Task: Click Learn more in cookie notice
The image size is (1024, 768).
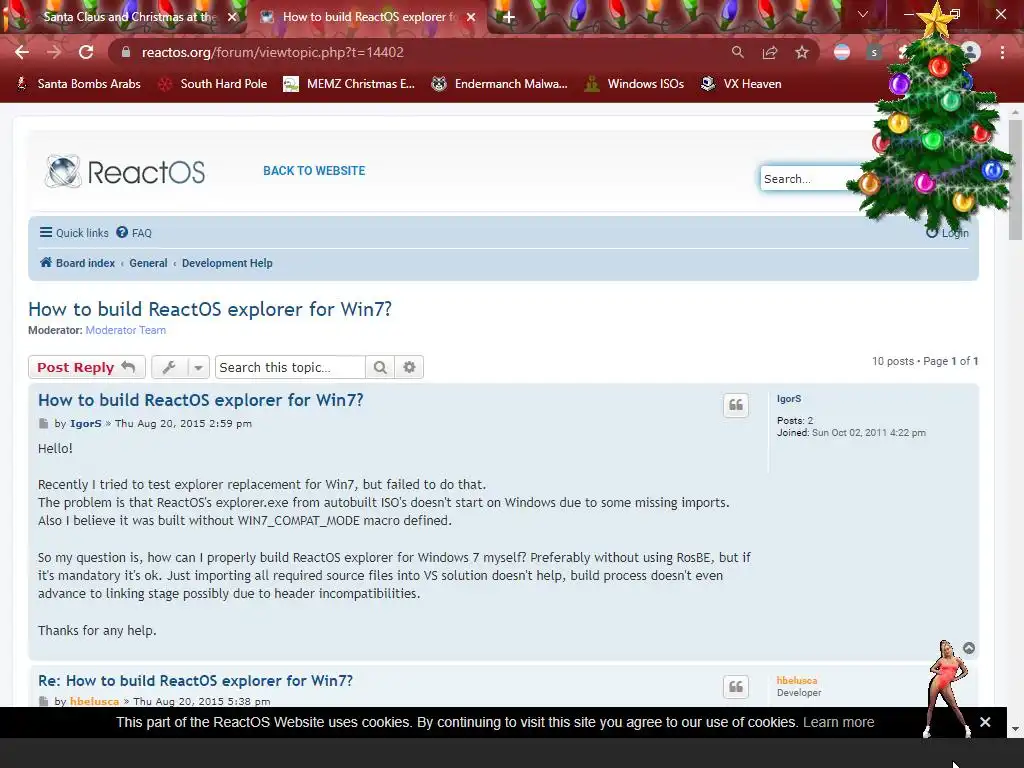Action: (839, 722)
